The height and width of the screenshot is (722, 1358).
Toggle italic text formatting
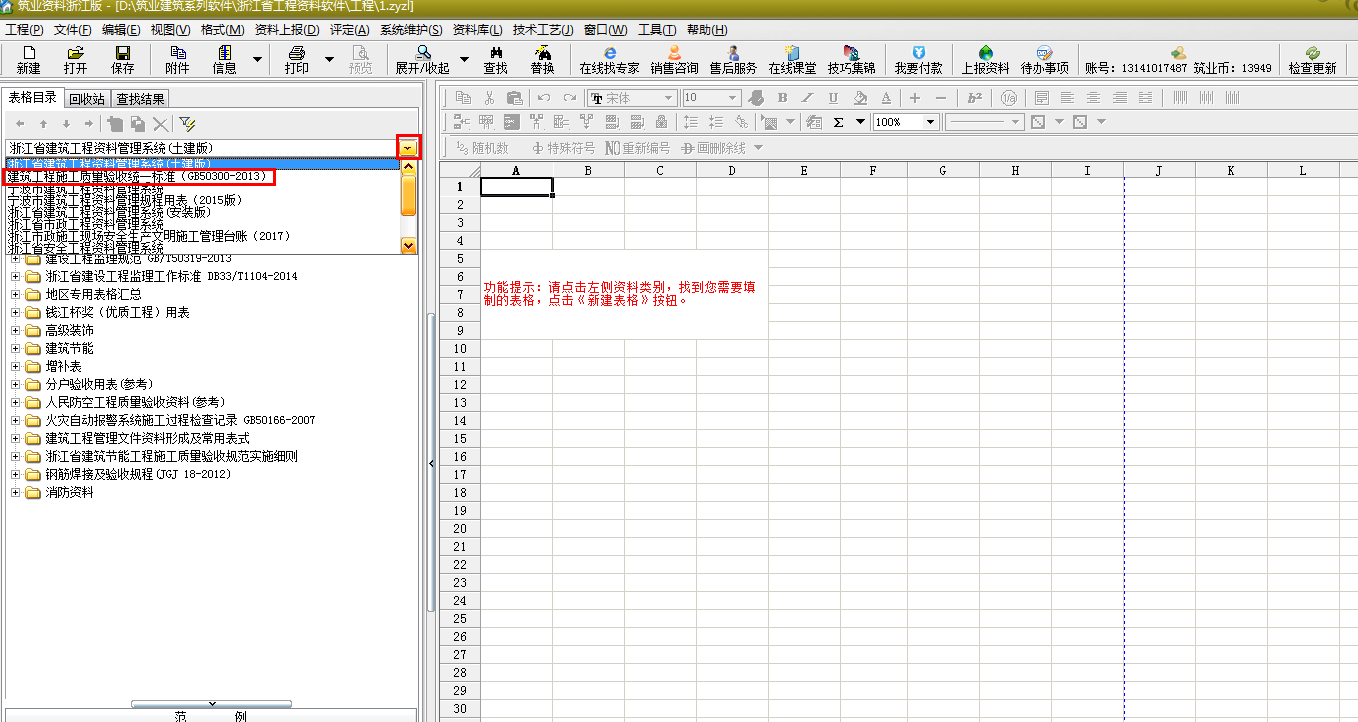click(x=807, y=98)
